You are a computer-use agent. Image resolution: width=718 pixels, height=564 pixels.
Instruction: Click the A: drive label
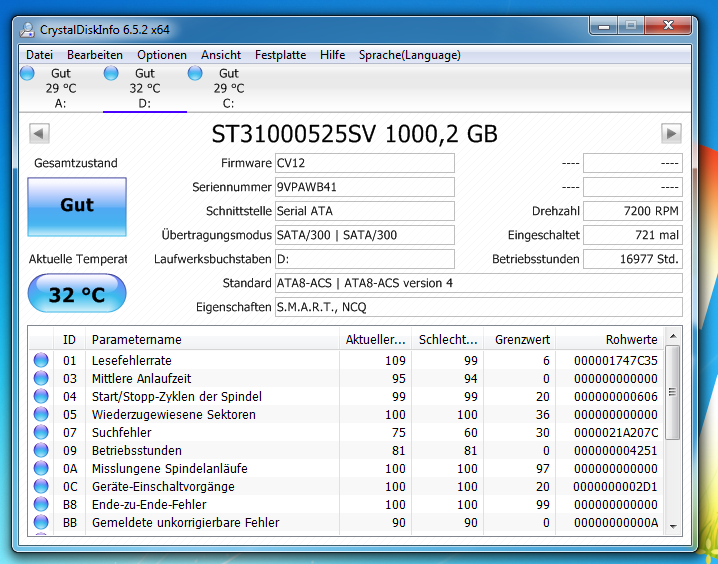click(x=60, y=103)
